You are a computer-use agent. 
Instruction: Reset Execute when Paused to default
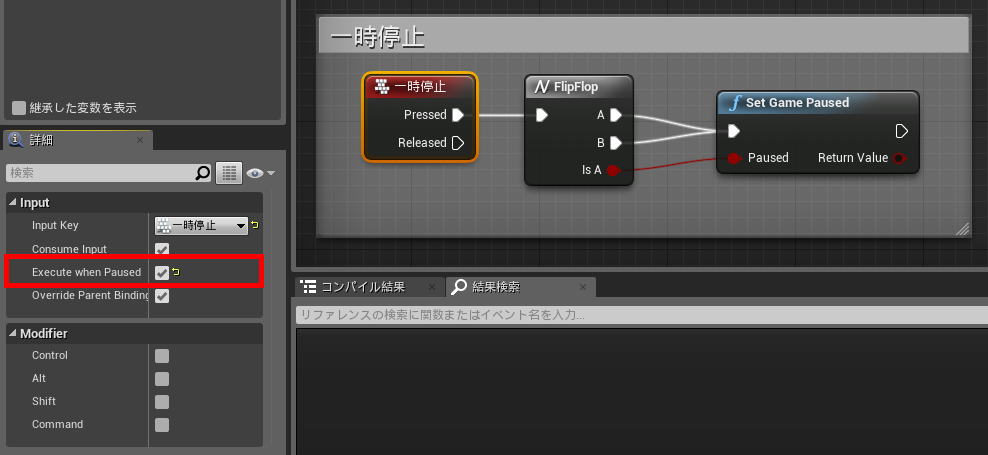click(177, 272)
